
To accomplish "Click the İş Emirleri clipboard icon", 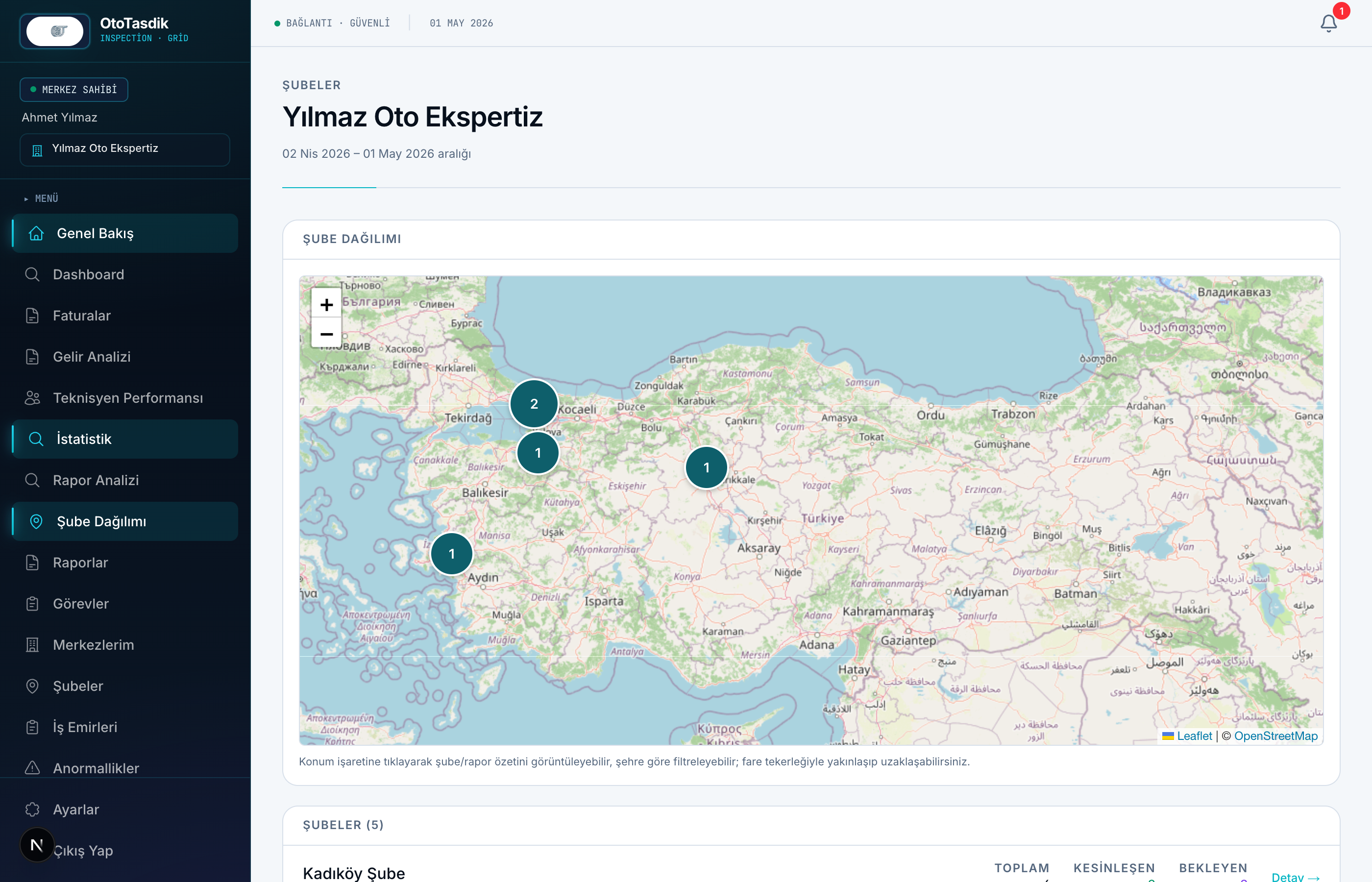I will pyautogui.click(x=33, y=727).
